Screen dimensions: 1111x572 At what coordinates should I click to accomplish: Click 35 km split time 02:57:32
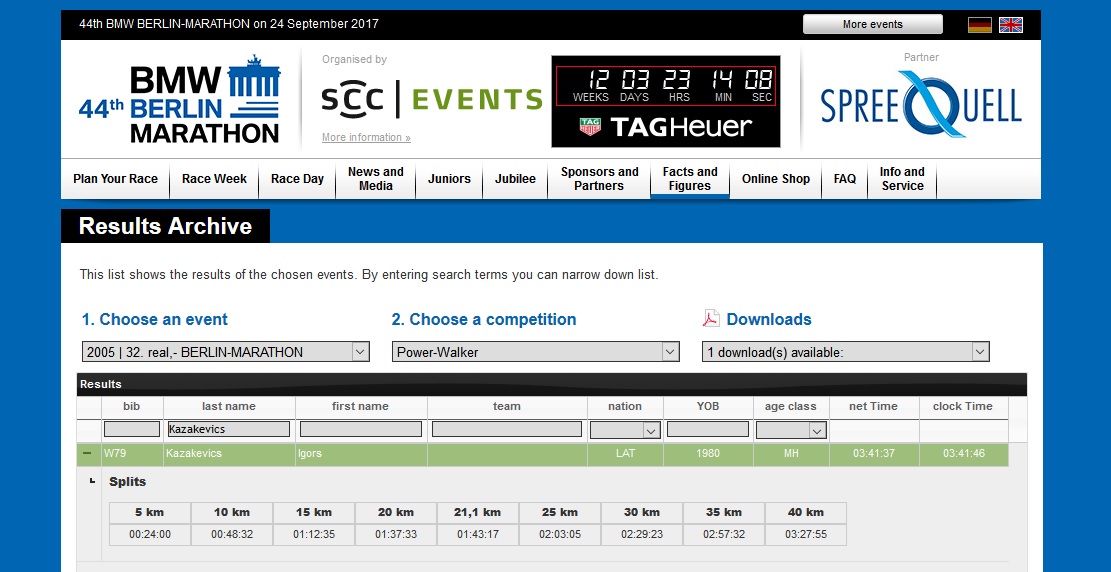coord(723,534)
